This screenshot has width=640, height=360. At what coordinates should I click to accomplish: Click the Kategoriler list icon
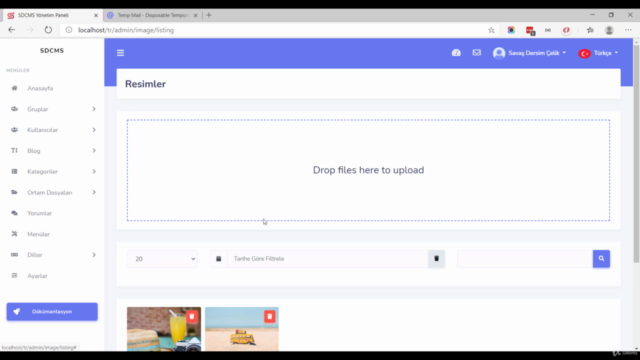click(14, 171)
